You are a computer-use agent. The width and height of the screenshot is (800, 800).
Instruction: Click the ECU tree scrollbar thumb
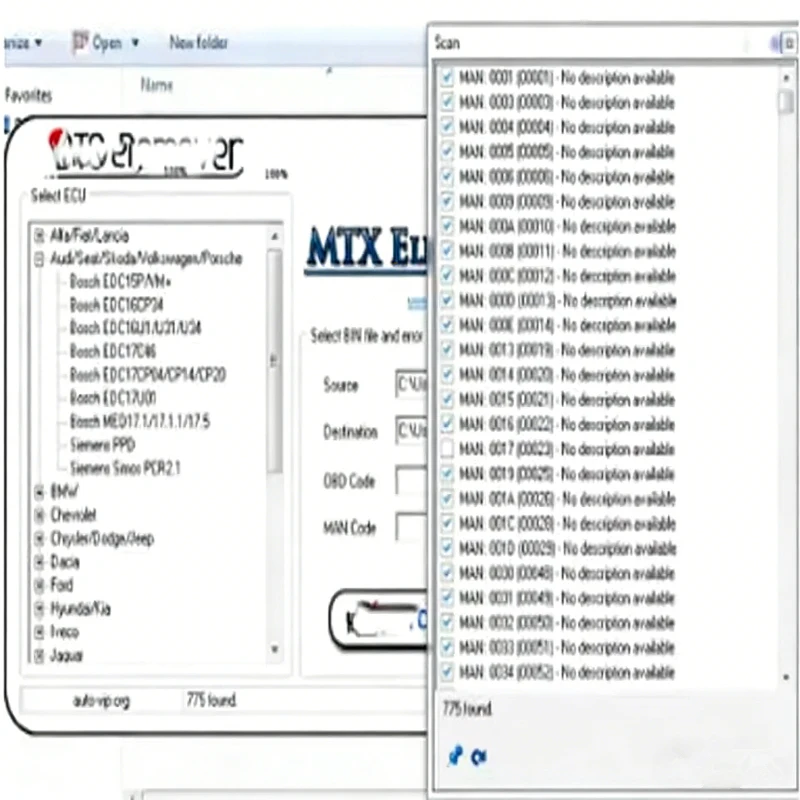click(x=275, y=361)
